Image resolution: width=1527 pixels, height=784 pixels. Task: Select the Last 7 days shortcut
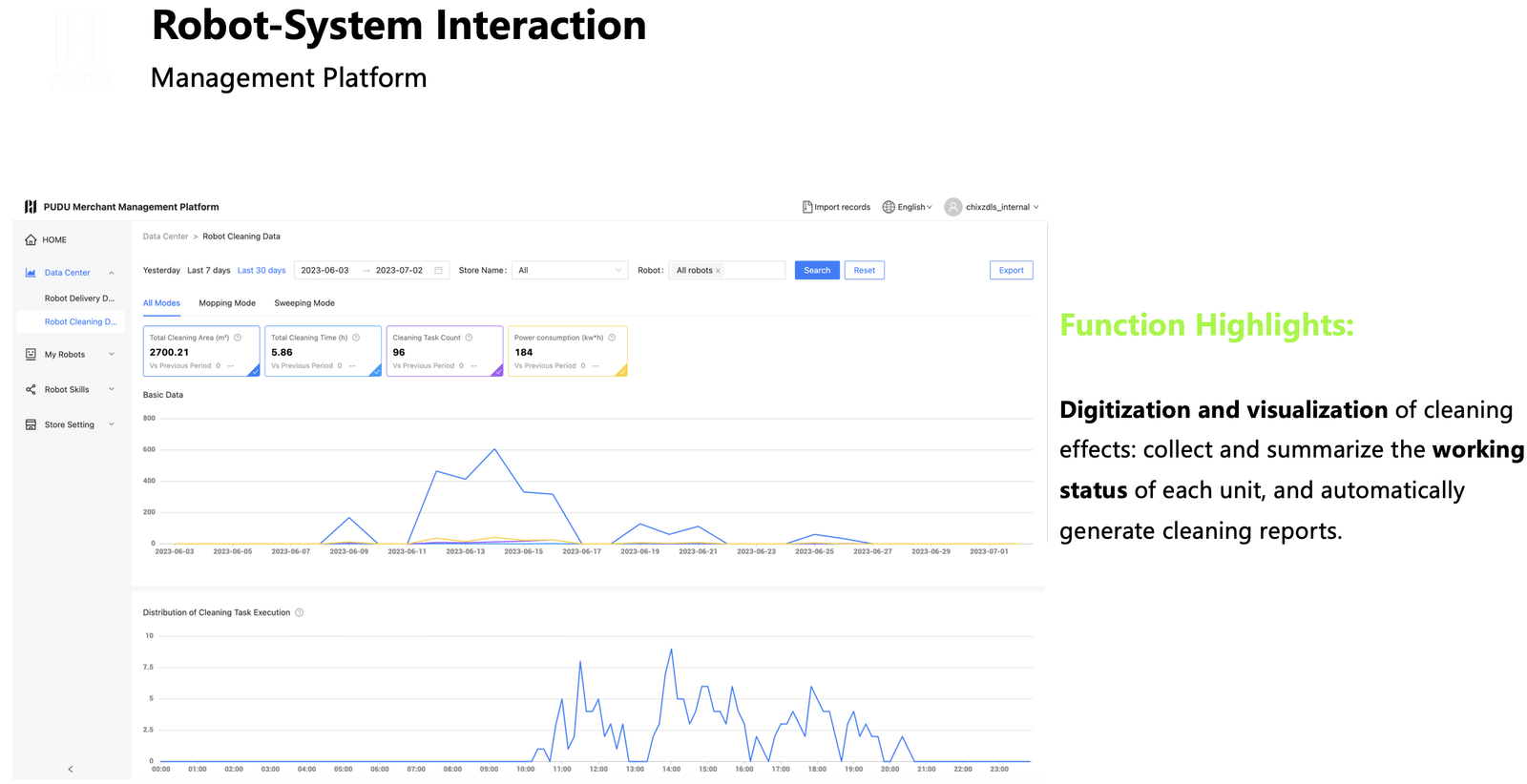click(209, 271)
